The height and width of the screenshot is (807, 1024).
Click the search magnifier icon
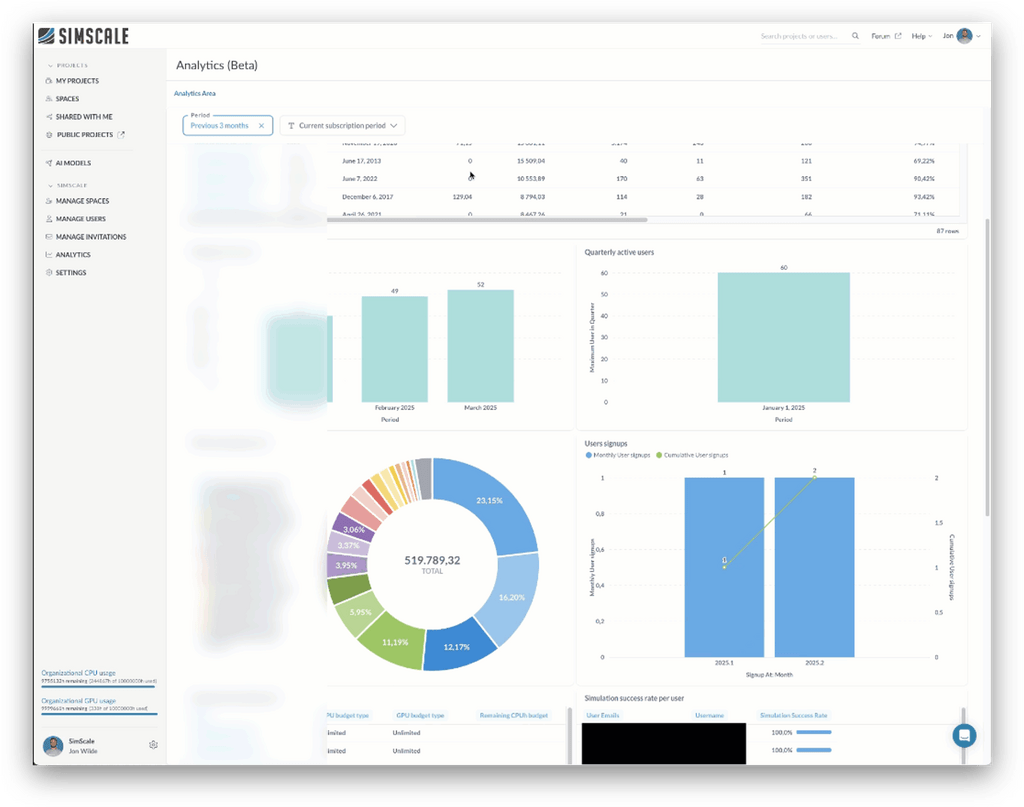pyautogui.click(x=855, y=35)
